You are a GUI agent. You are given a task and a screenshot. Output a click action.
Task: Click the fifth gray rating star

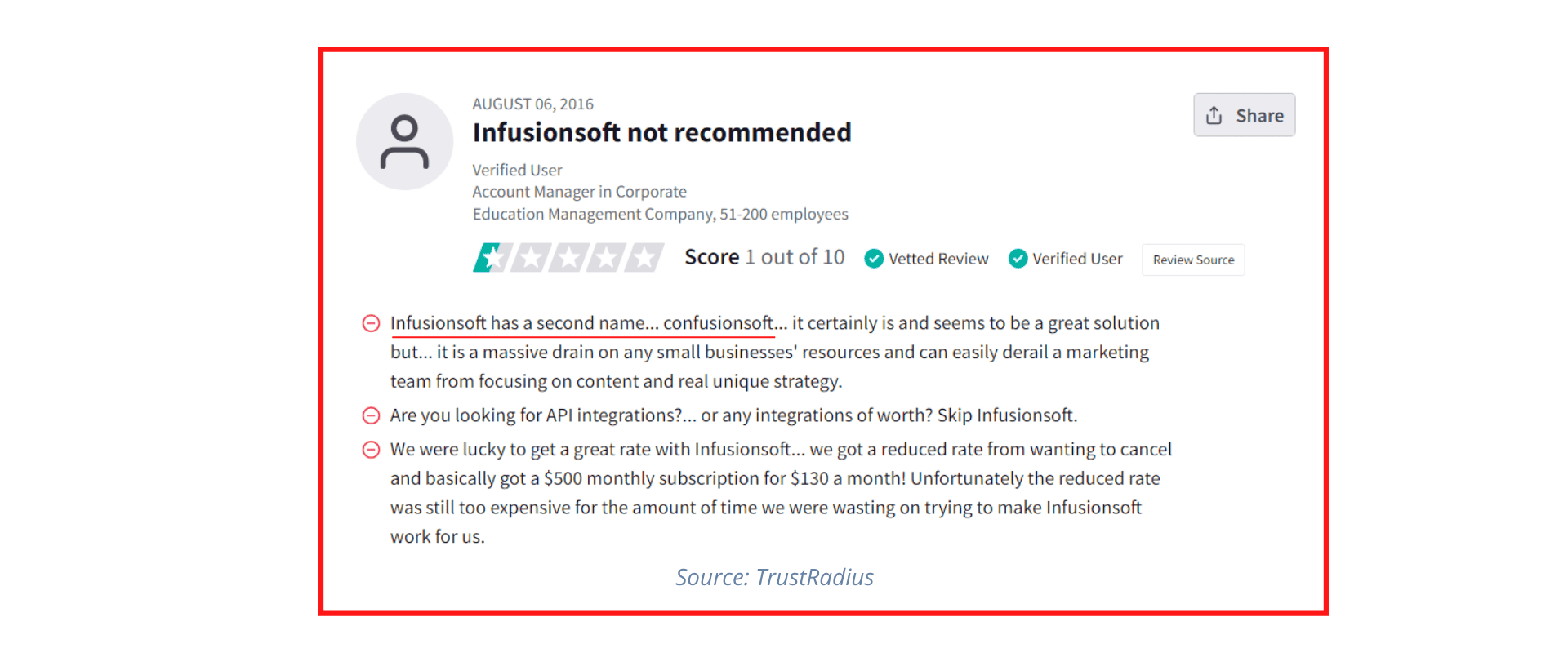[644, 258]
